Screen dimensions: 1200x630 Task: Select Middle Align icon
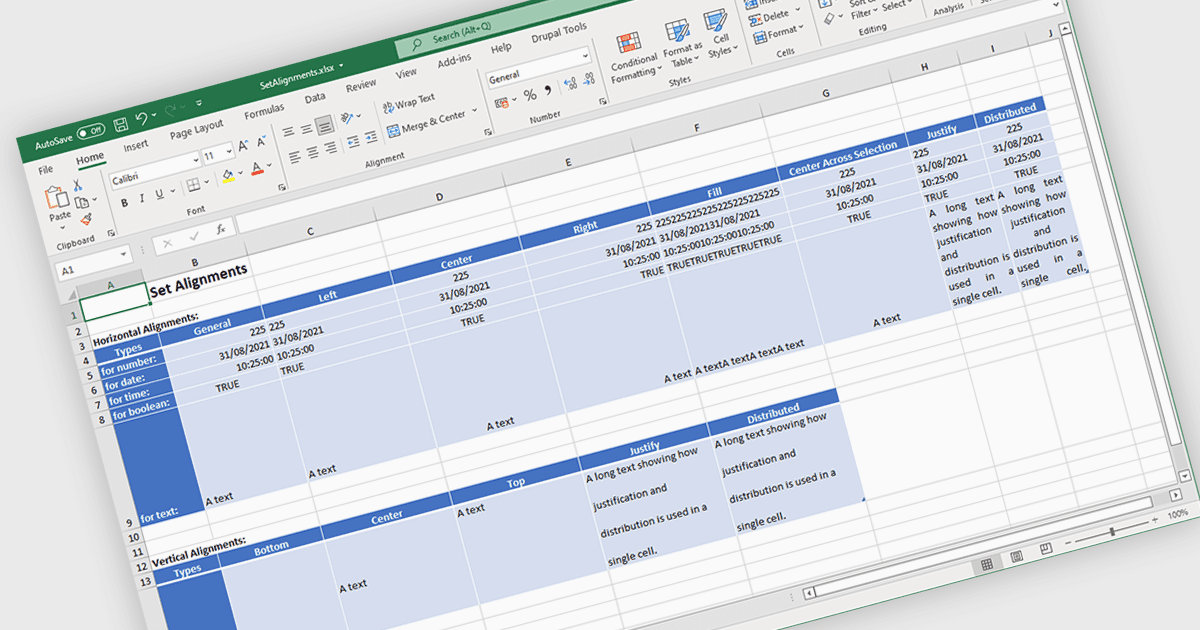[x=305, y=130]
